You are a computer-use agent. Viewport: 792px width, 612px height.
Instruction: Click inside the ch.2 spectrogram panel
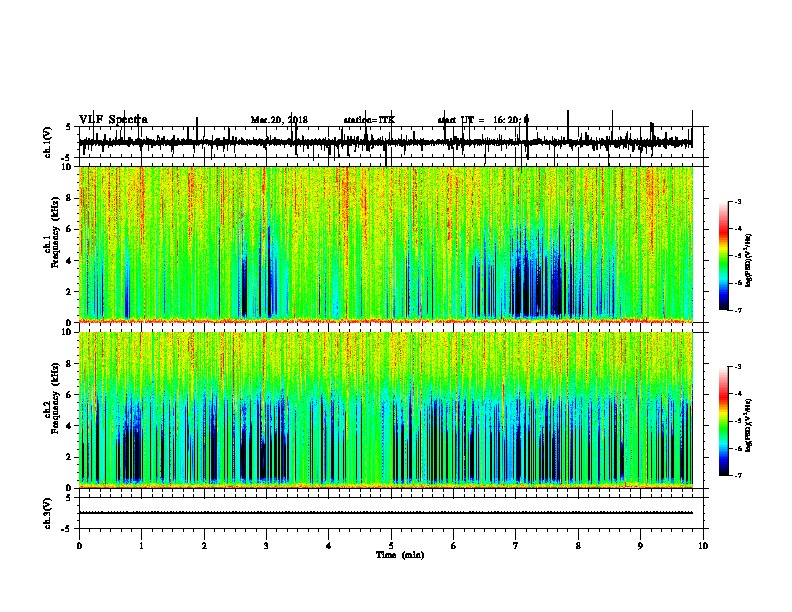pos(386,410)
